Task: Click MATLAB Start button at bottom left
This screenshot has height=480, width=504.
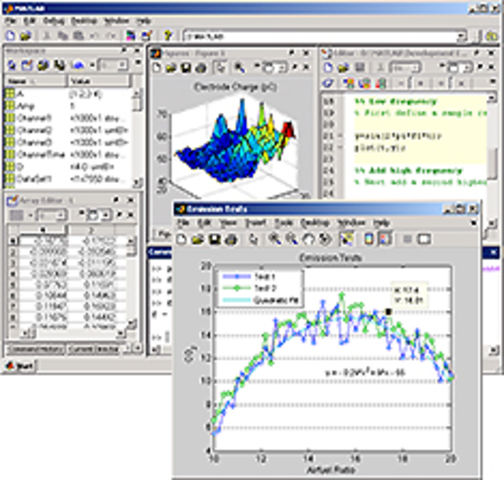Action: [20, 366]
